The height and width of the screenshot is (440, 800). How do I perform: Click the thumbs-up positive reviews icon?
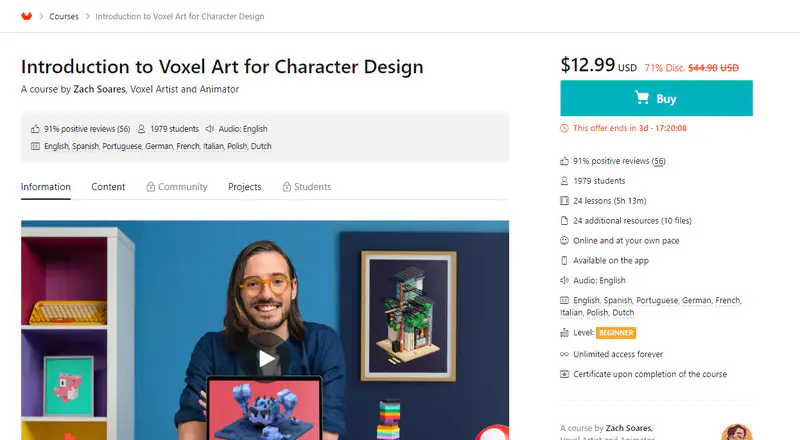(x=566, y=162)
